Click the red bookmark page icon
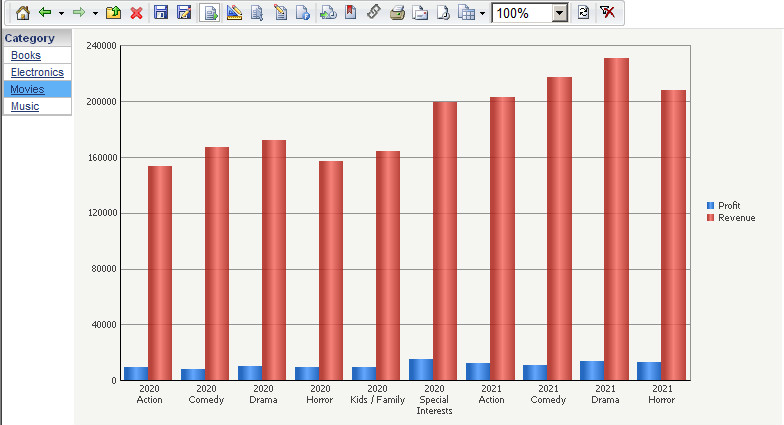 pyautogui.click(x=350, y=12)
